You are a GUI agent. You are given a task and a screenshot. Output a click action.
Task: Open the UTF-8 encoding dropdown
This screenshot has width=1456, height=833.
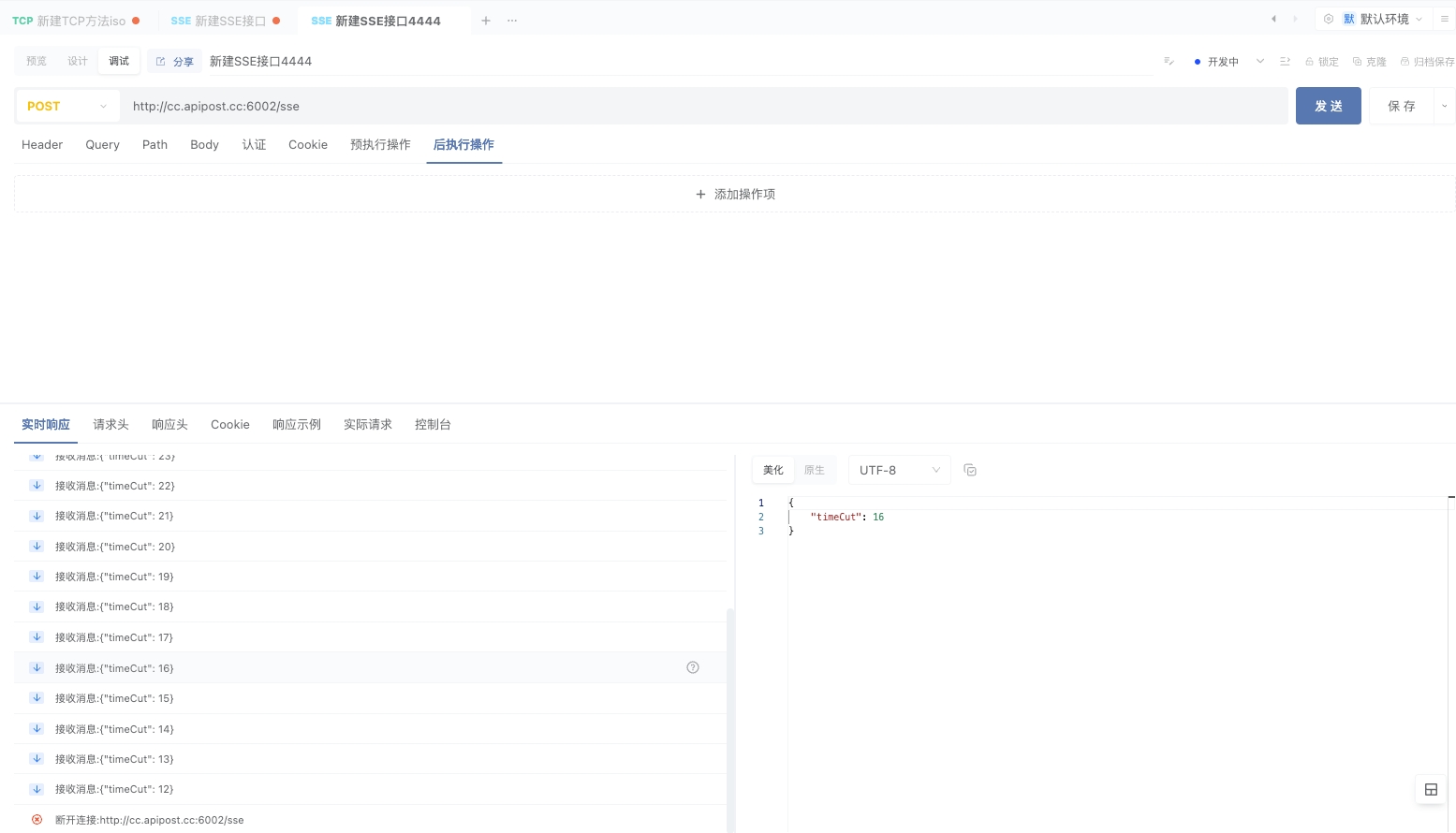(x=899, y=470)
